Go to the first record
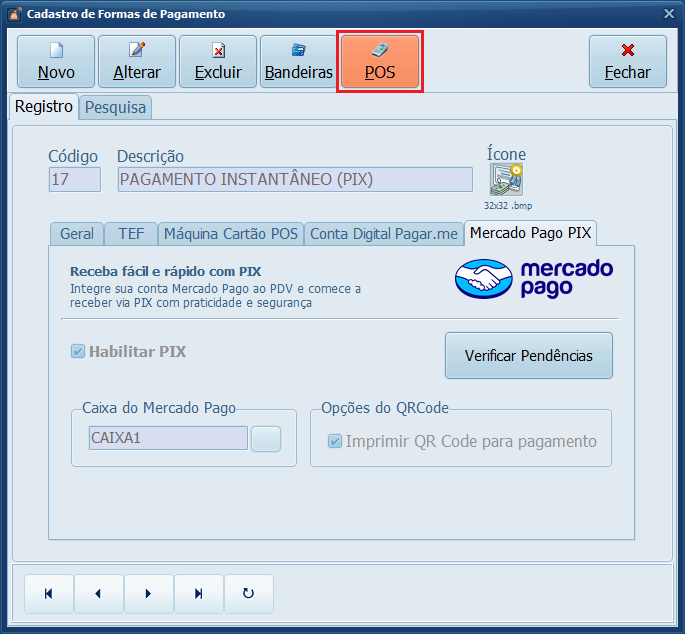685x634 pixels. (x=48, y=593)
